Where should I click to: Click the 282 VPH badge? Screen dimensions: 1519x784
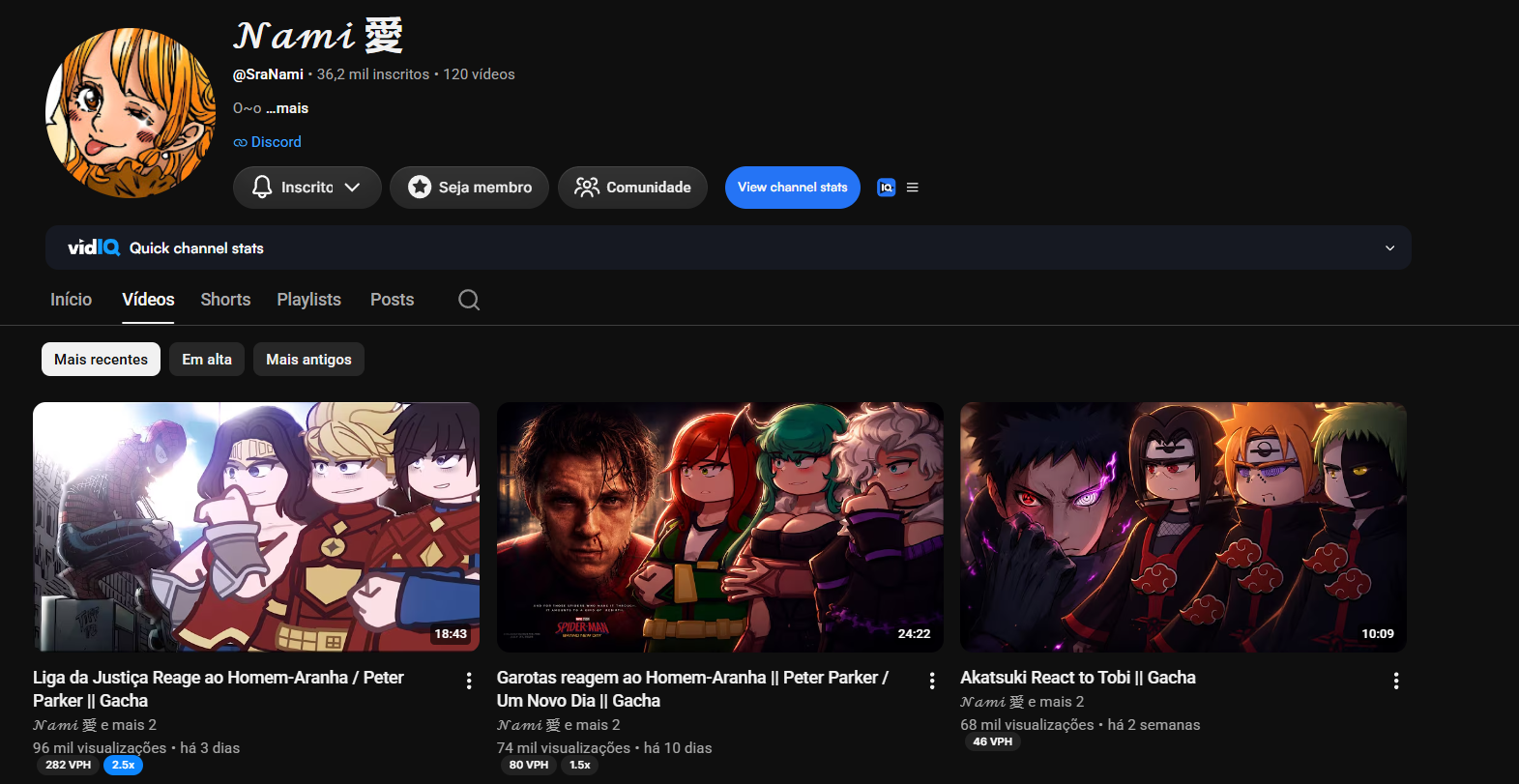tap(68, 766)
